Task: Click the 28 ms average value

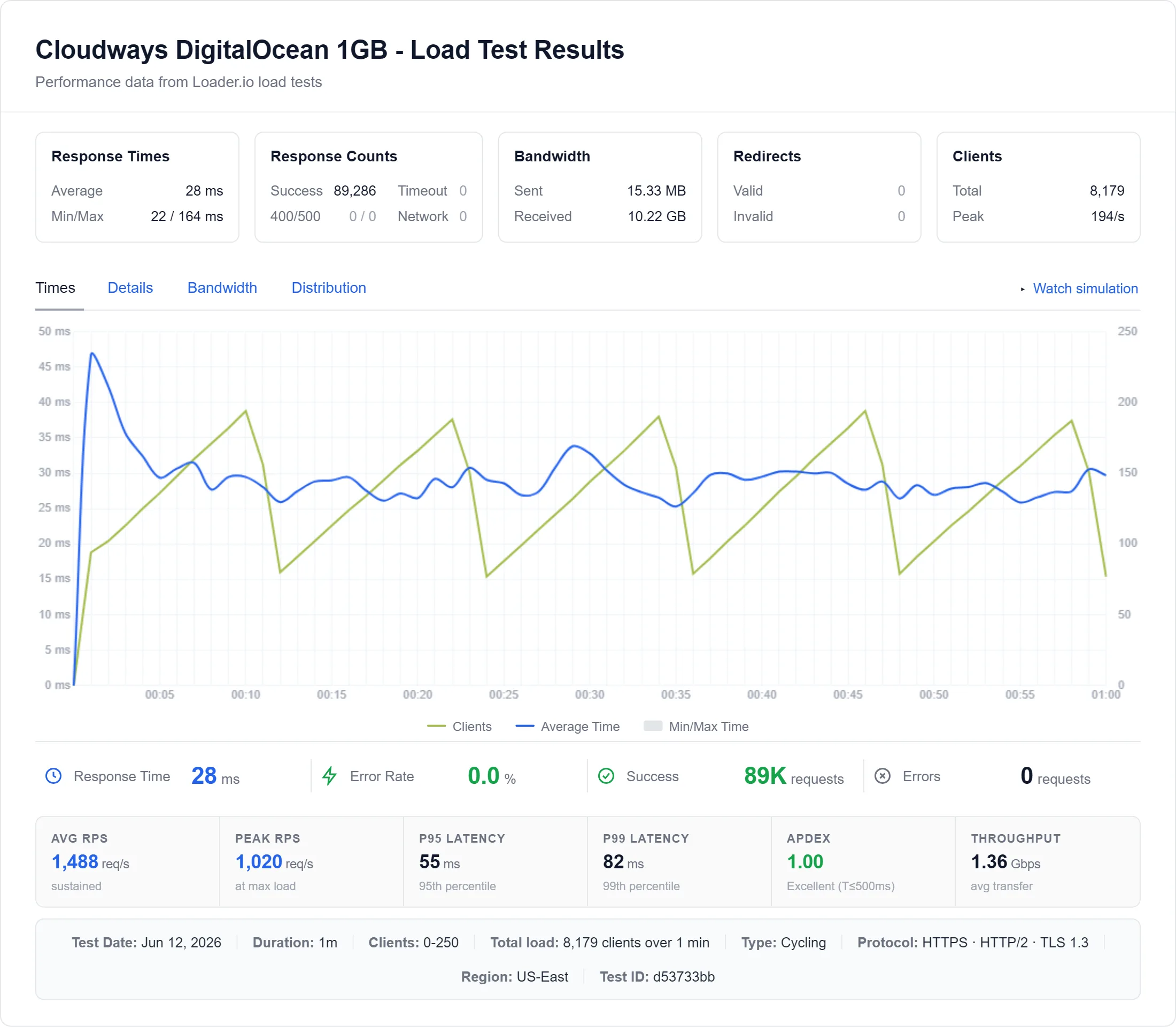Action: pos(204,191)
